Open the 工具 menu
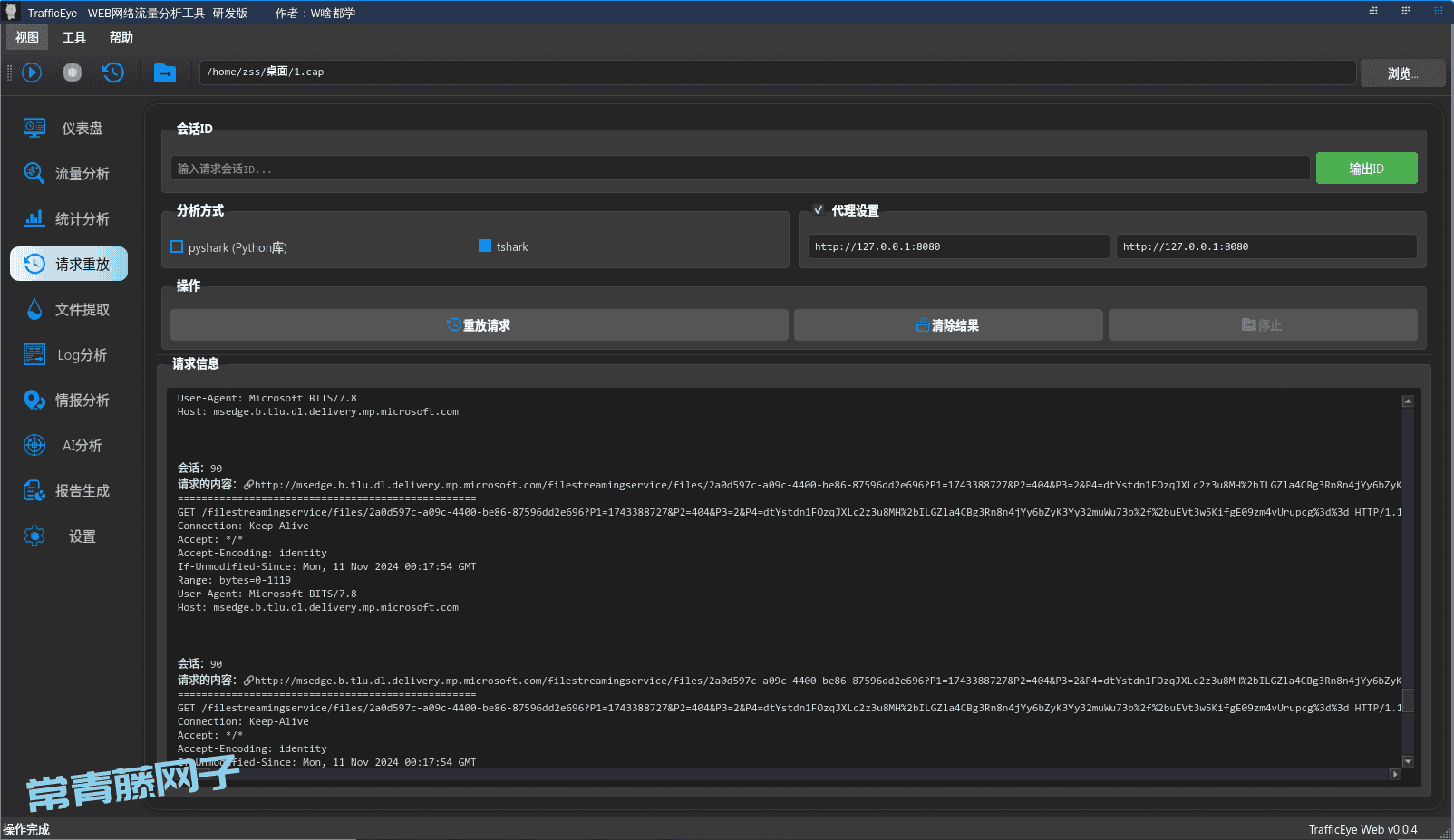Image resolution: width=1454 pixels, height=840 pixels. click(x=74, y=37)
